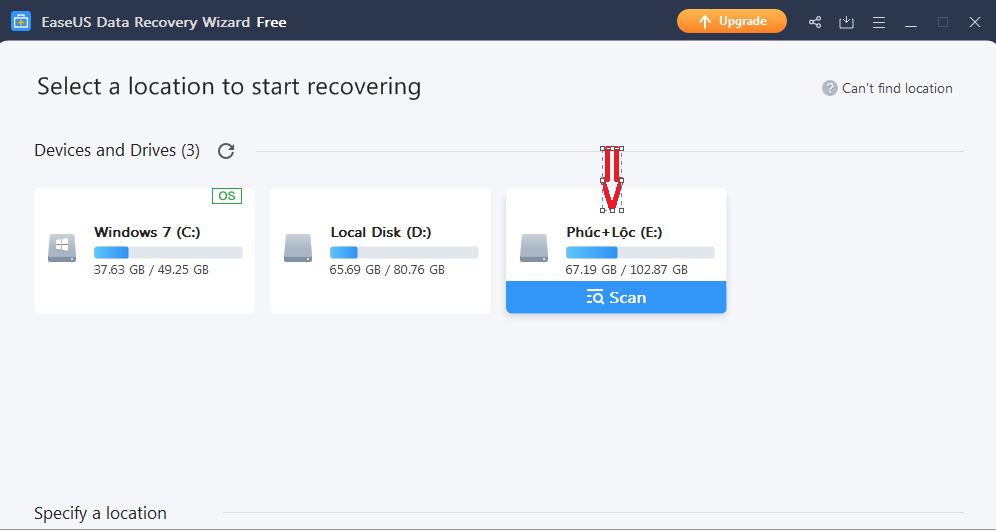996x531 pixels.
Task: Click the D: drive usage bar
Action: [x=404, y=252]
